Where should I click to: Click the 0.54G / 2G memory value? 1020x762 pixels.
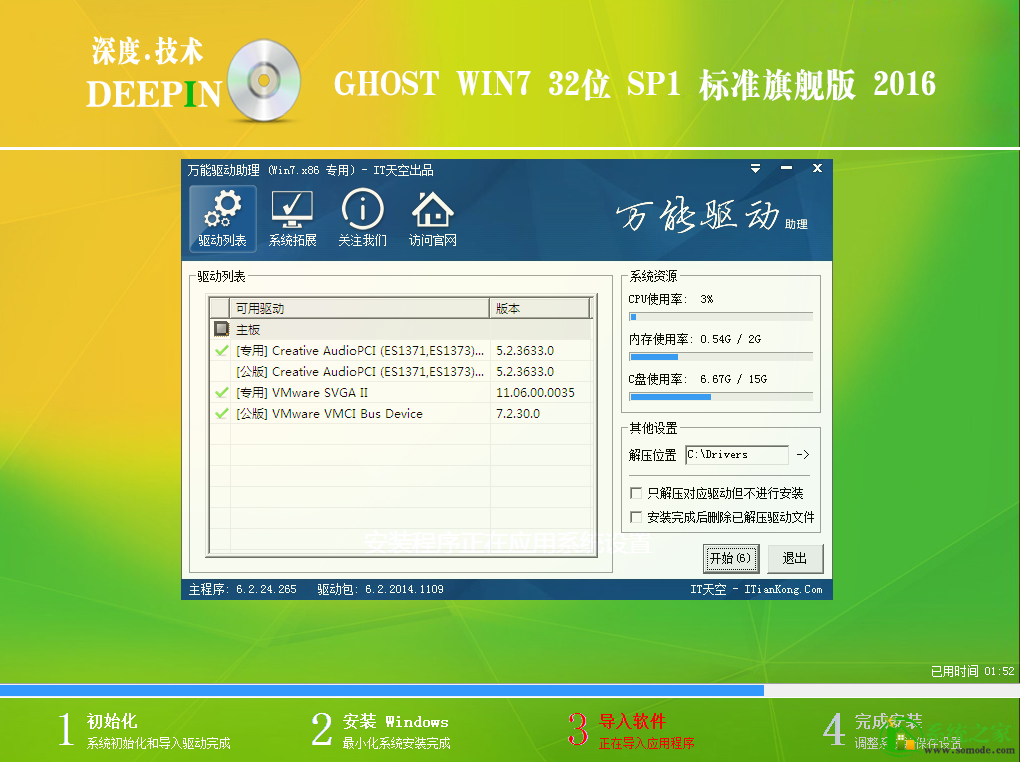pos(731,339)
